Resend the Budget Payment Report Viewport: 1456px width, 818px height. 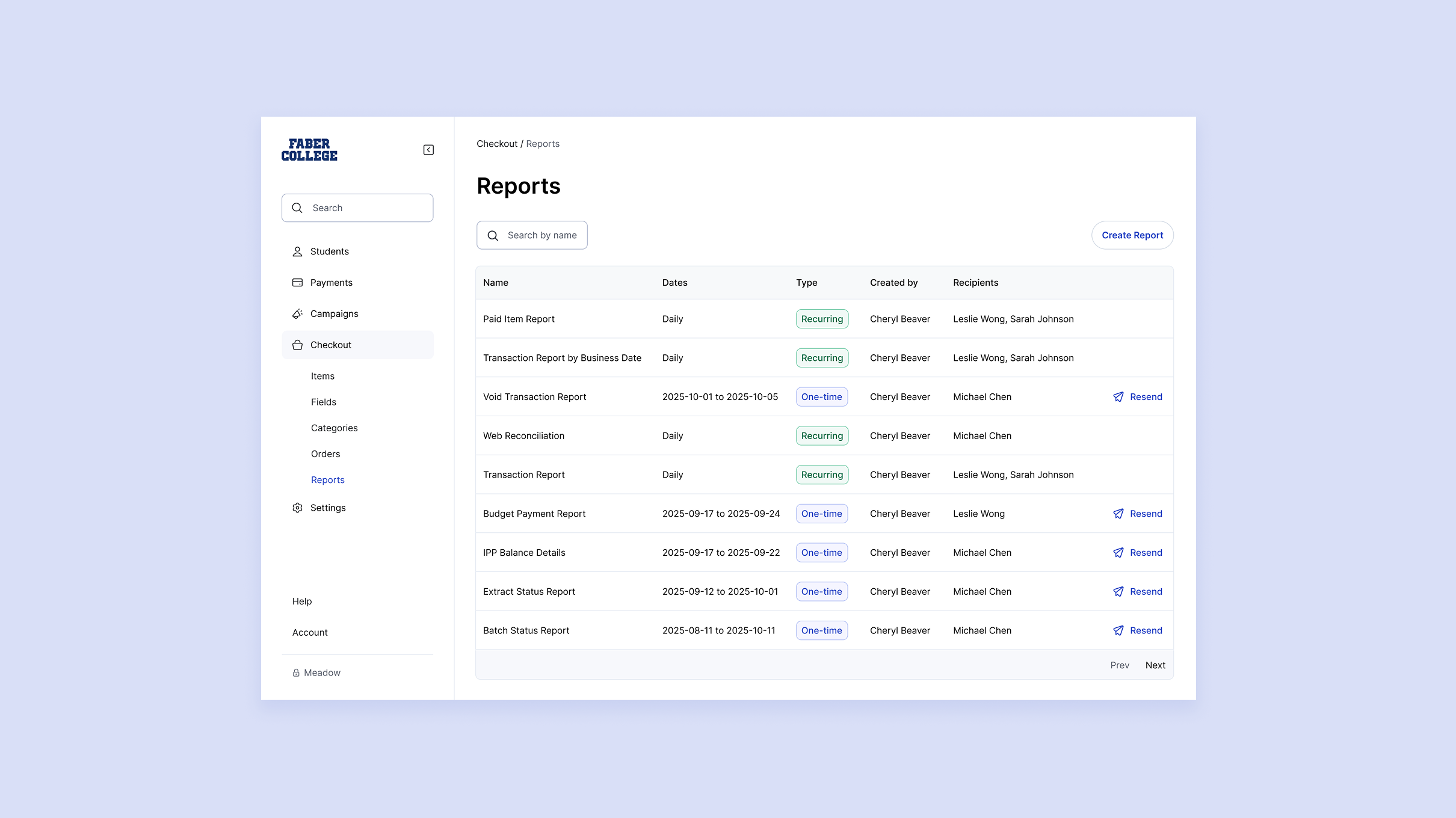1138,514
